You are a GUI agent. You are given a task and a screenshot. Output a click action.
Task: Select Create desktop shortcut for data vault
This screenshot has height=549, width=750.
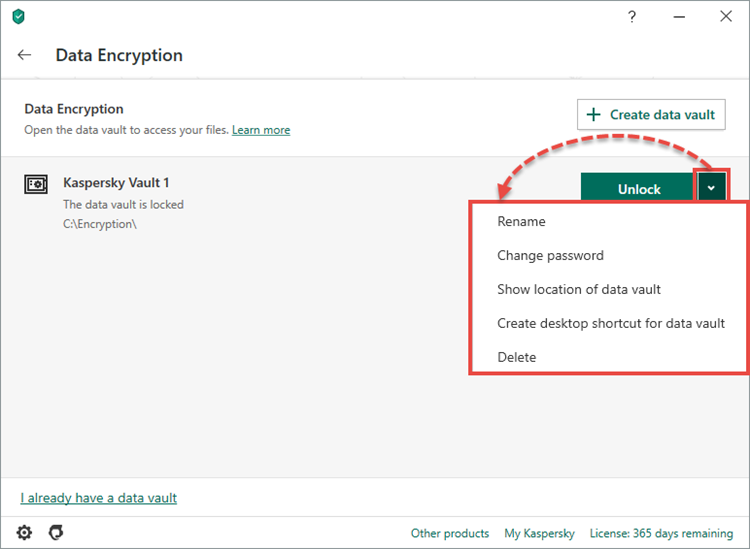pos(610,324)
